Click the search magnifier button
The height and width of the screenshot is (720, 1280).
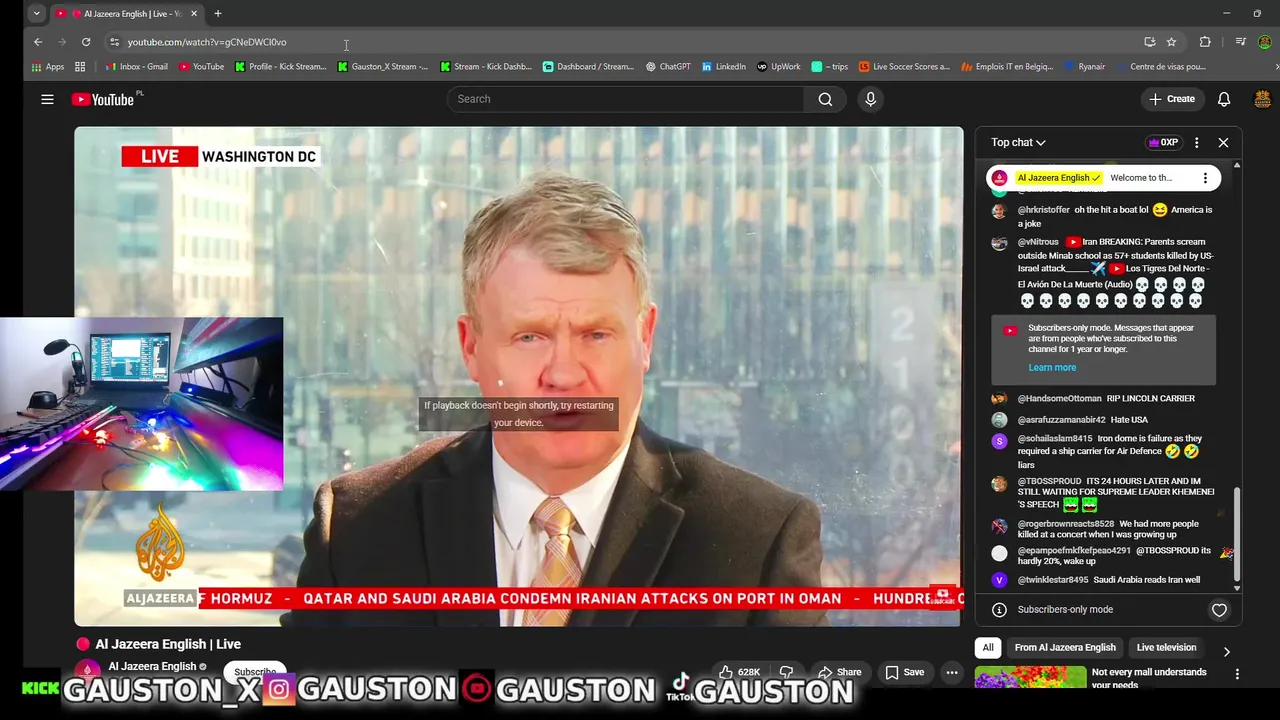[825, 99]
